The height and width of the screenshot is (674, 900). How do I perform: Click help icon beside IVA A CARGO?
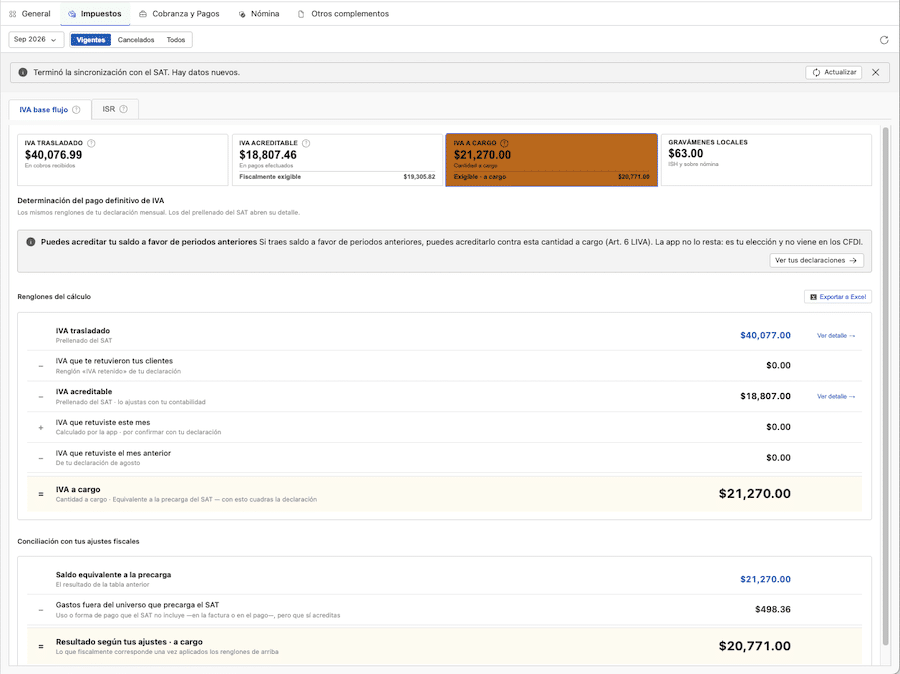504,144
